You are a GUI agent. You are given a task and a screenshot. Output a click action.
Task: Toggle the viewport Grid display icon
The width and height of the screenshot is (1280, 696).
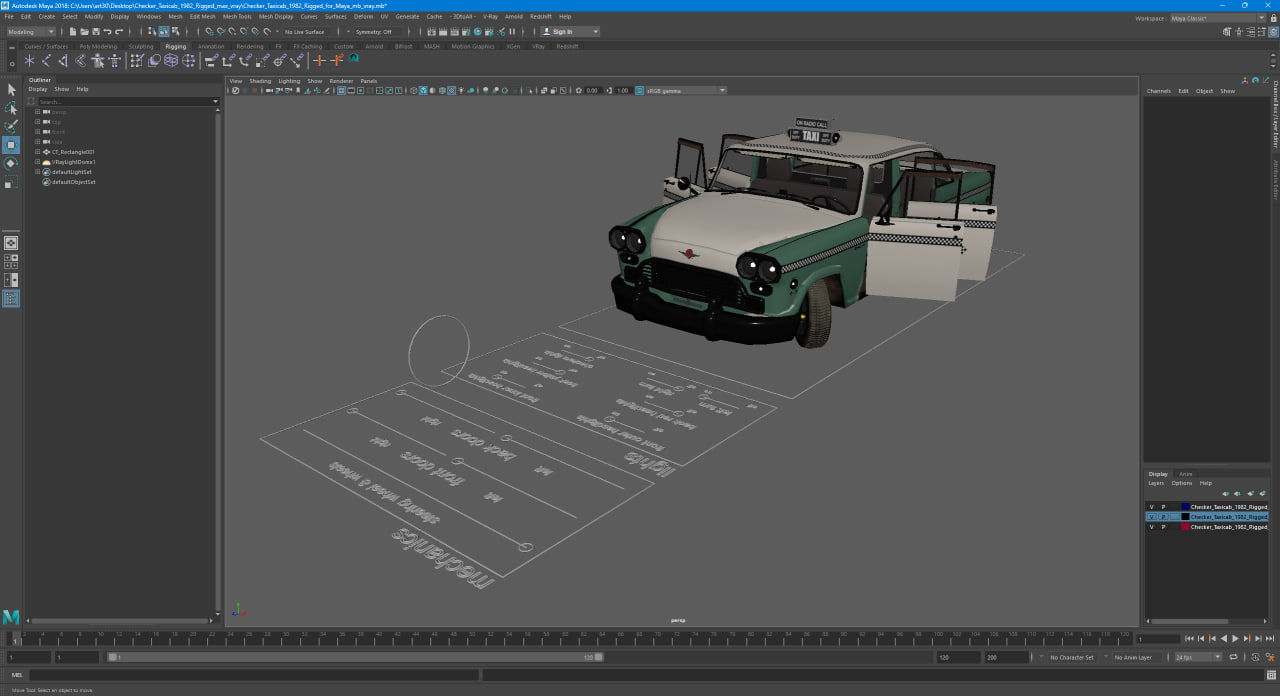341,90
